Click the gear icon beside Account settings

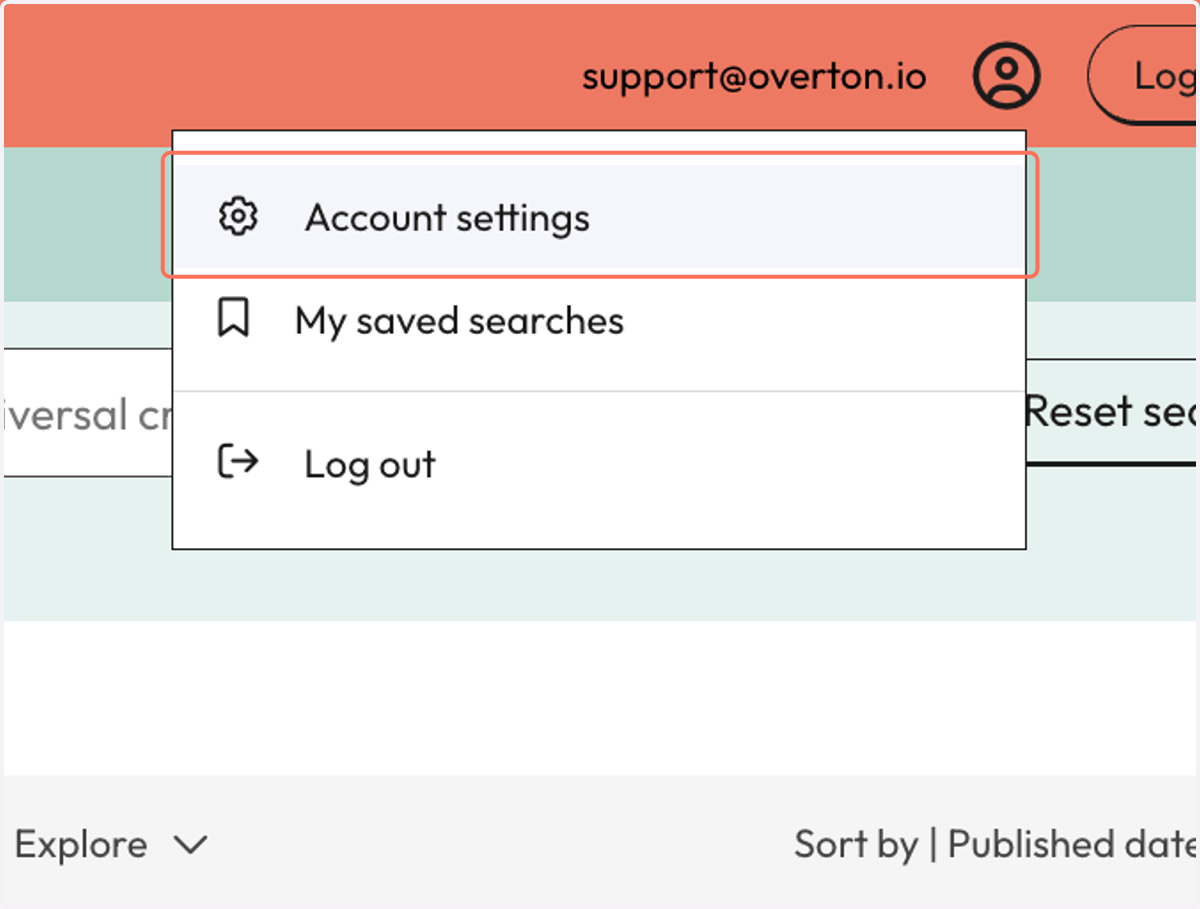pyautogui.click(x=238, y=217)
